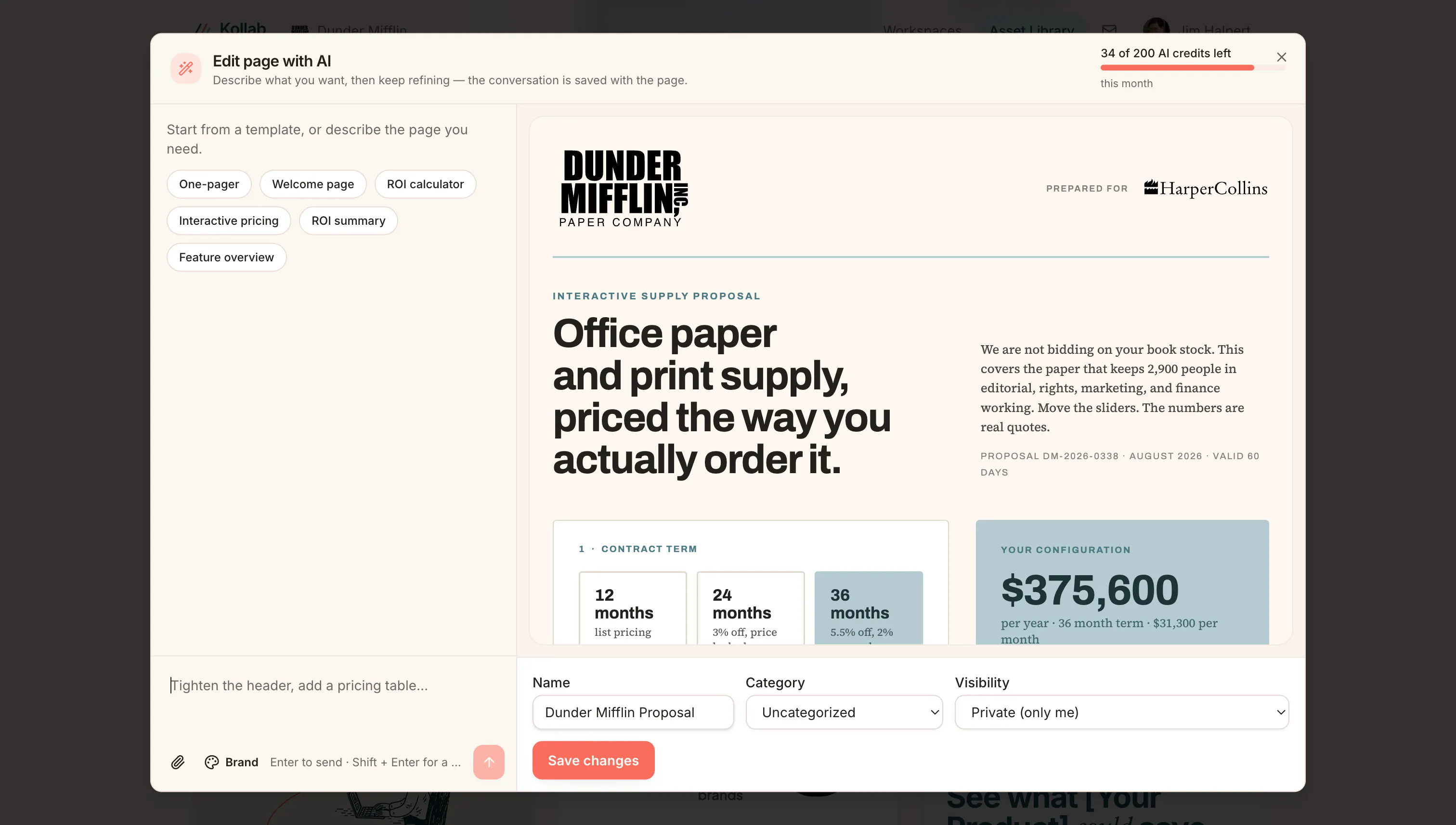Choose the One-pager template

(209, 184)
